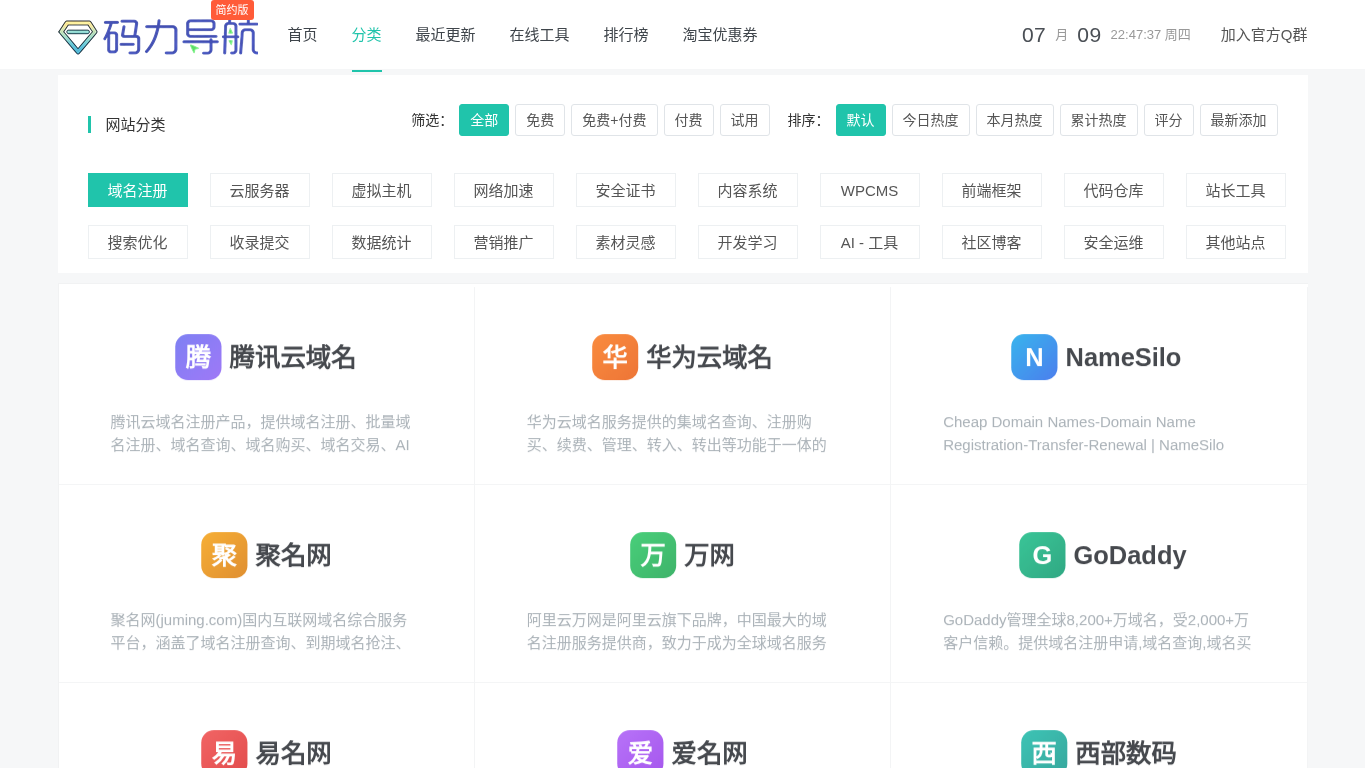This screenshot has height=768, width=1365.
Task: Click the 华为云域名 orange icon
Action: (615, 357)
